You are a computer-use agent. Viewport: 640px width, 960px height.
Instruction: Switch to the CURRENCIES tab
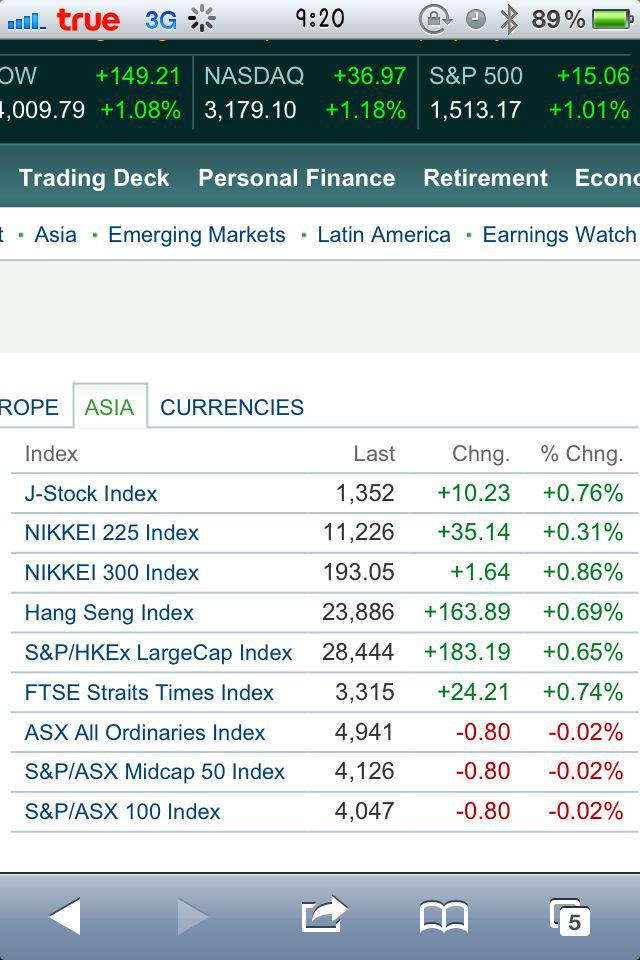[232, 408]
